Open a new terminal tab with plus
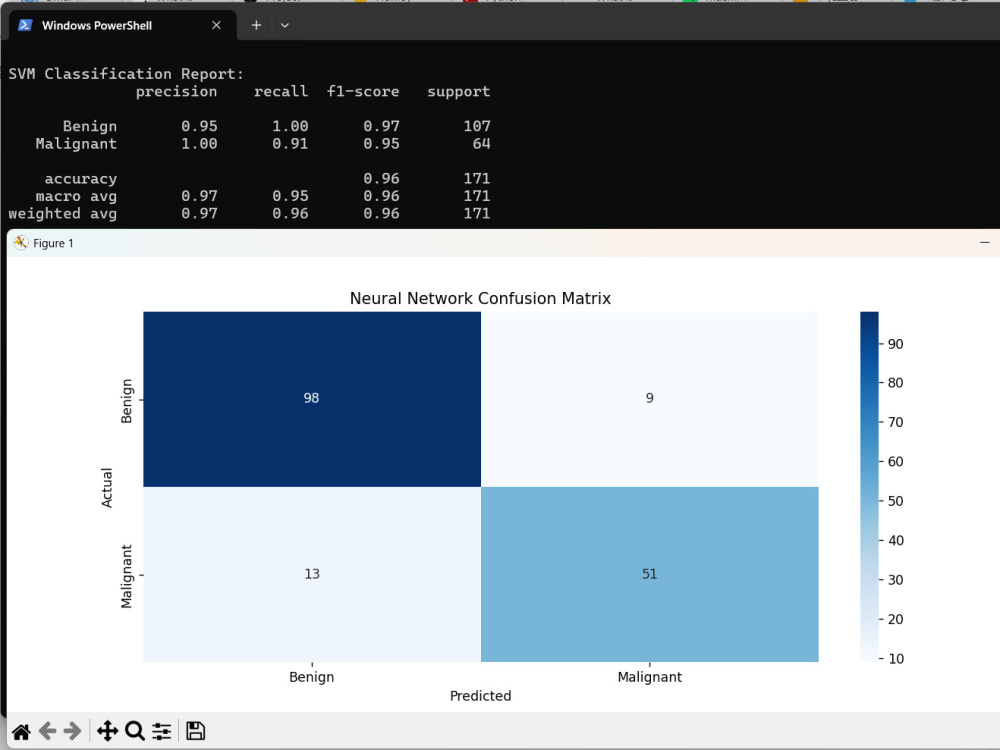 click(x=256, y=26)
